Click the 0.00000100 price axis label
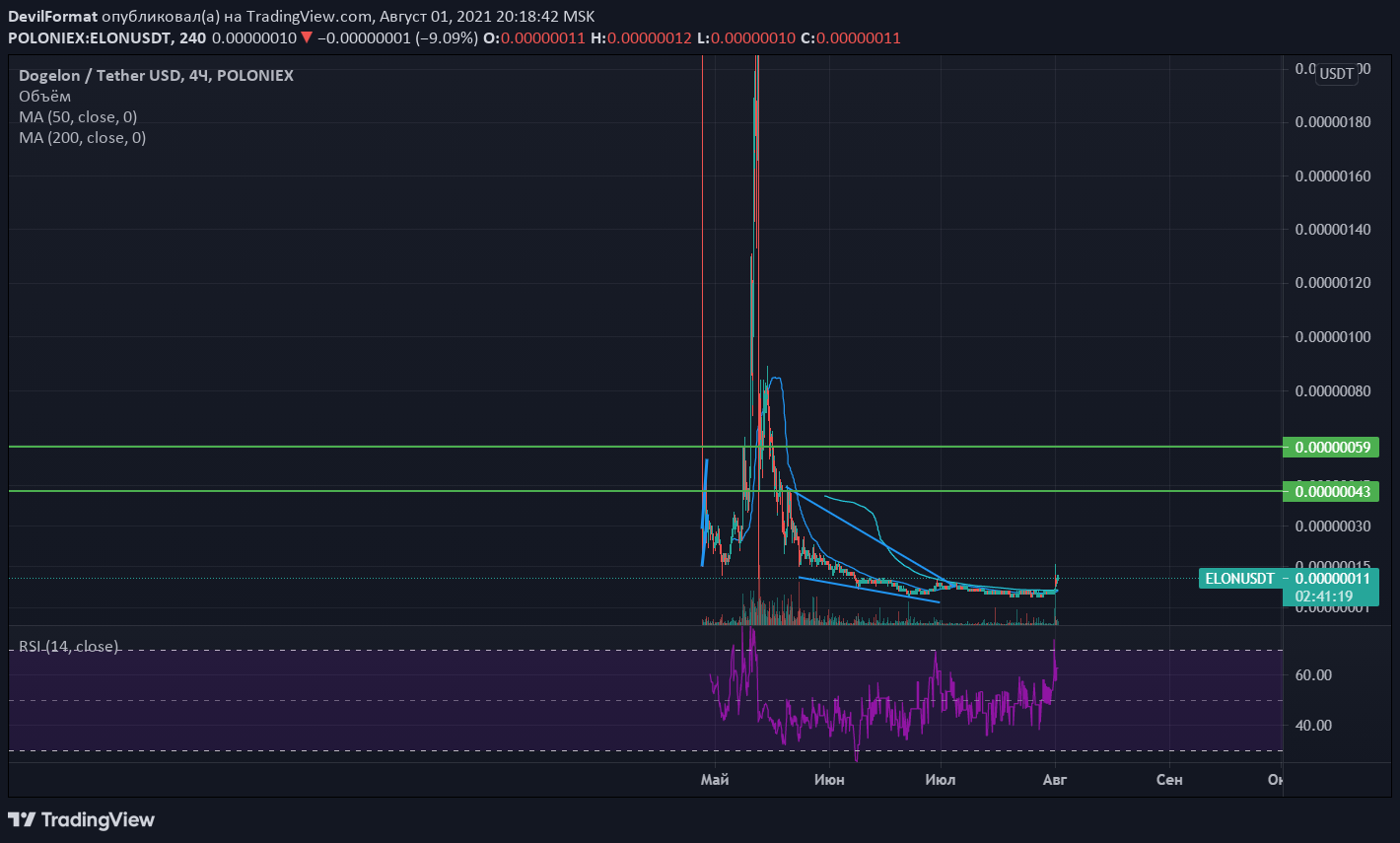 point(1332,337)
